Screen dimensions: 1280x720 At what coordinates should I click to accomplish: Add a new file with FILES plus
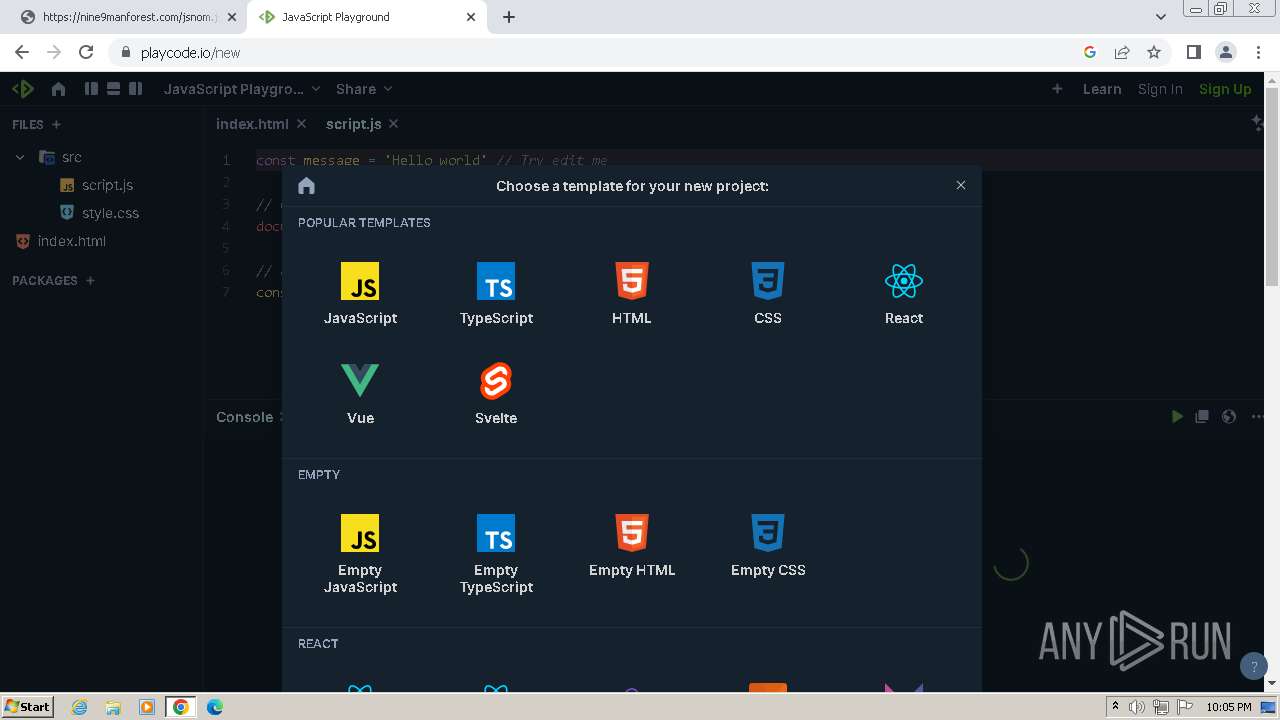(x=56, y=125)
